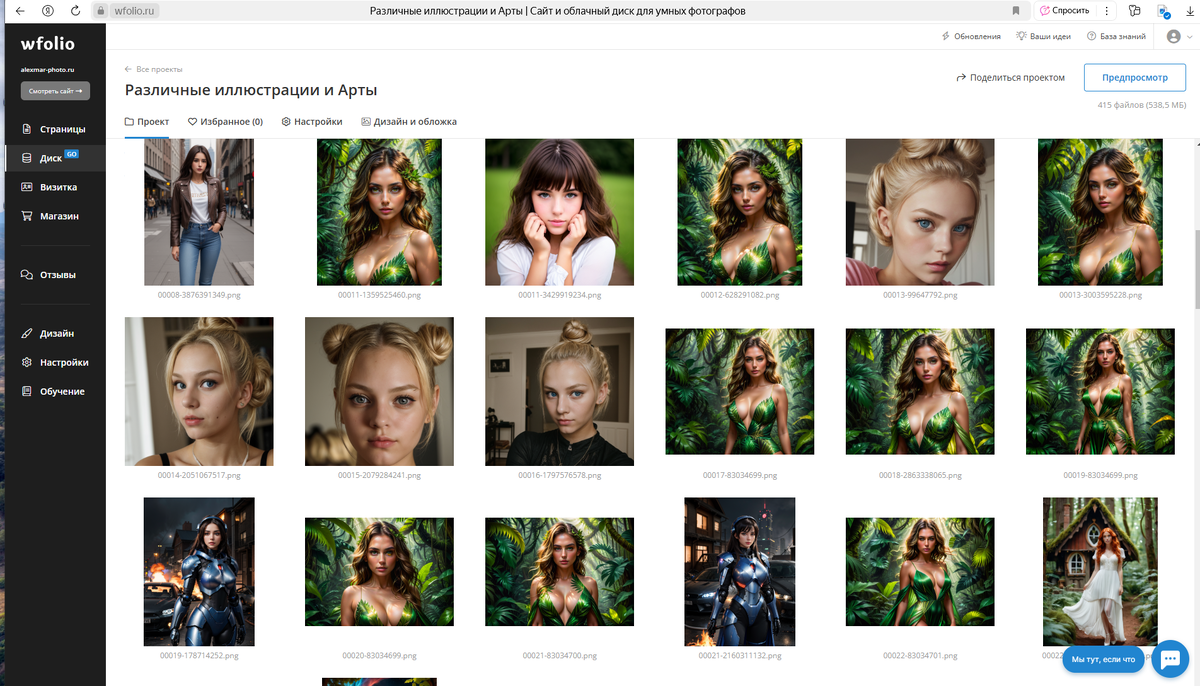The width and height of the screenshot is (1200, 686).
Task: Open thumbnail 00012-628291082.png
Action: [x=740, y=212]
